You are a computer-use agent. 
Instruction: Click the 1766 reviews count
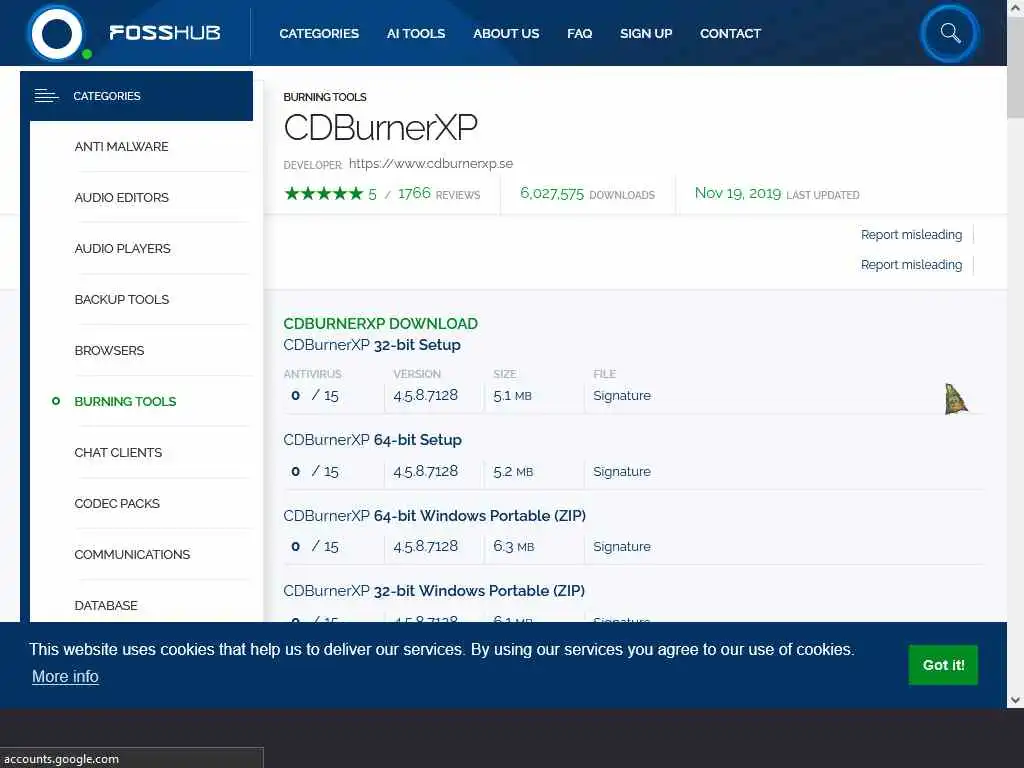coord(414,193)
